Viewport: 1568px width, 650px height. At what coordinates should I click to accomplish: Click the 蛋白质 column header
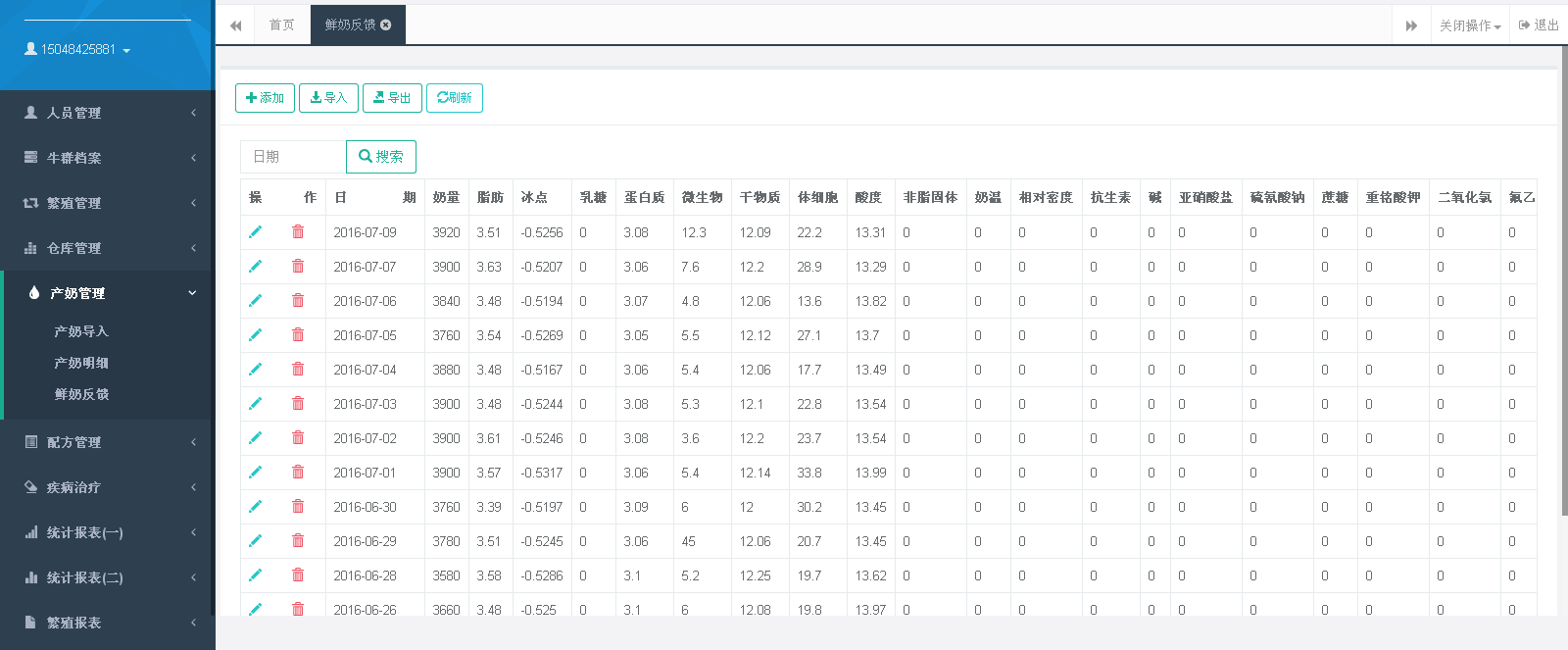tap(644, 197)
